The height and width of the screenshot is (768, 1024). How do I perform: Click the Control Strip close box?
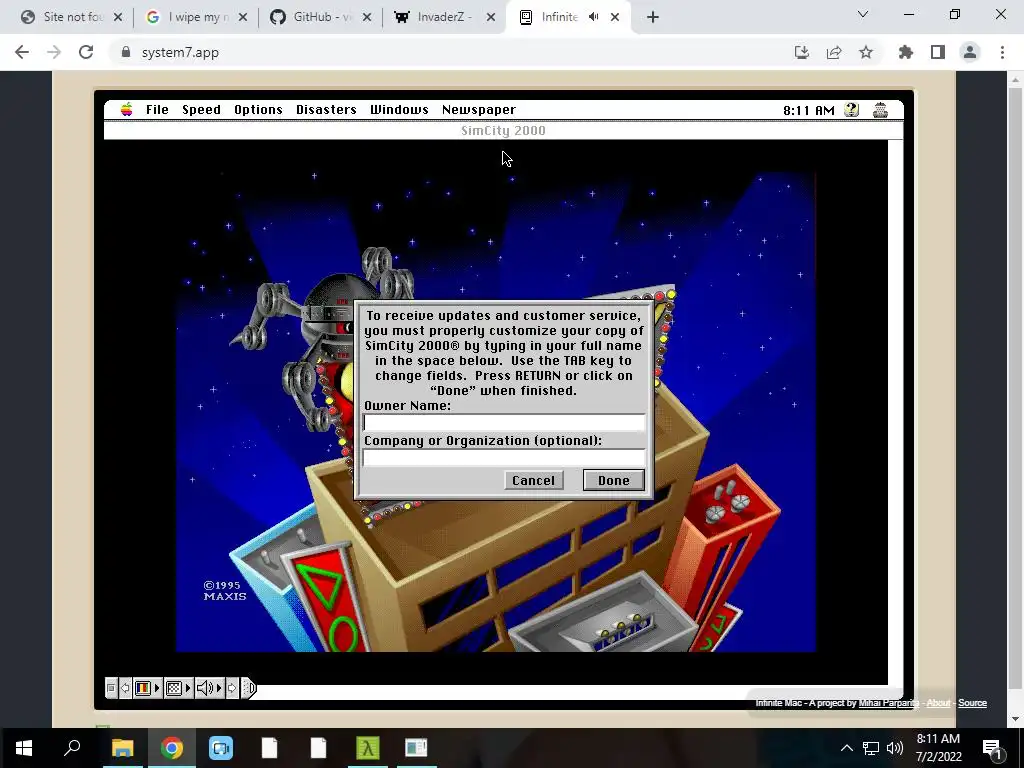(x=111, y=688)
